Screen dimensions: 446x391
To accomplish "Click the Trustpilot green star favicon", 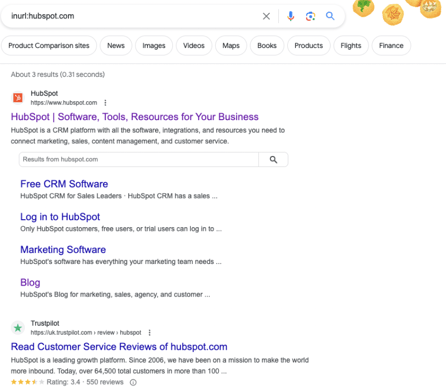I will click(x=18, y=328).
